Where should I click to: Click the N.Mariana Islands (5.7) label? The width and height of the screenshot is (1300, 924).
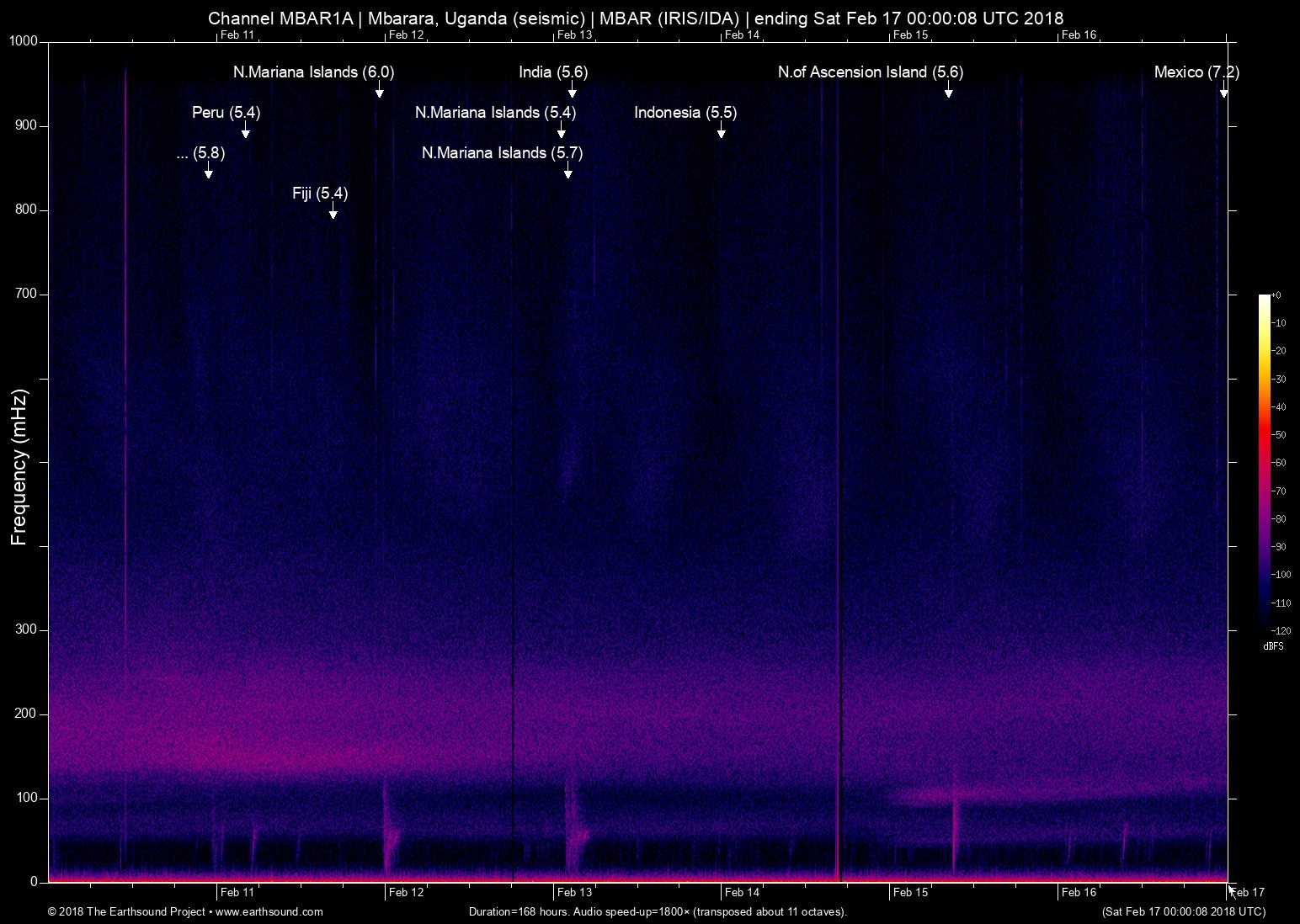coord(502,152)
